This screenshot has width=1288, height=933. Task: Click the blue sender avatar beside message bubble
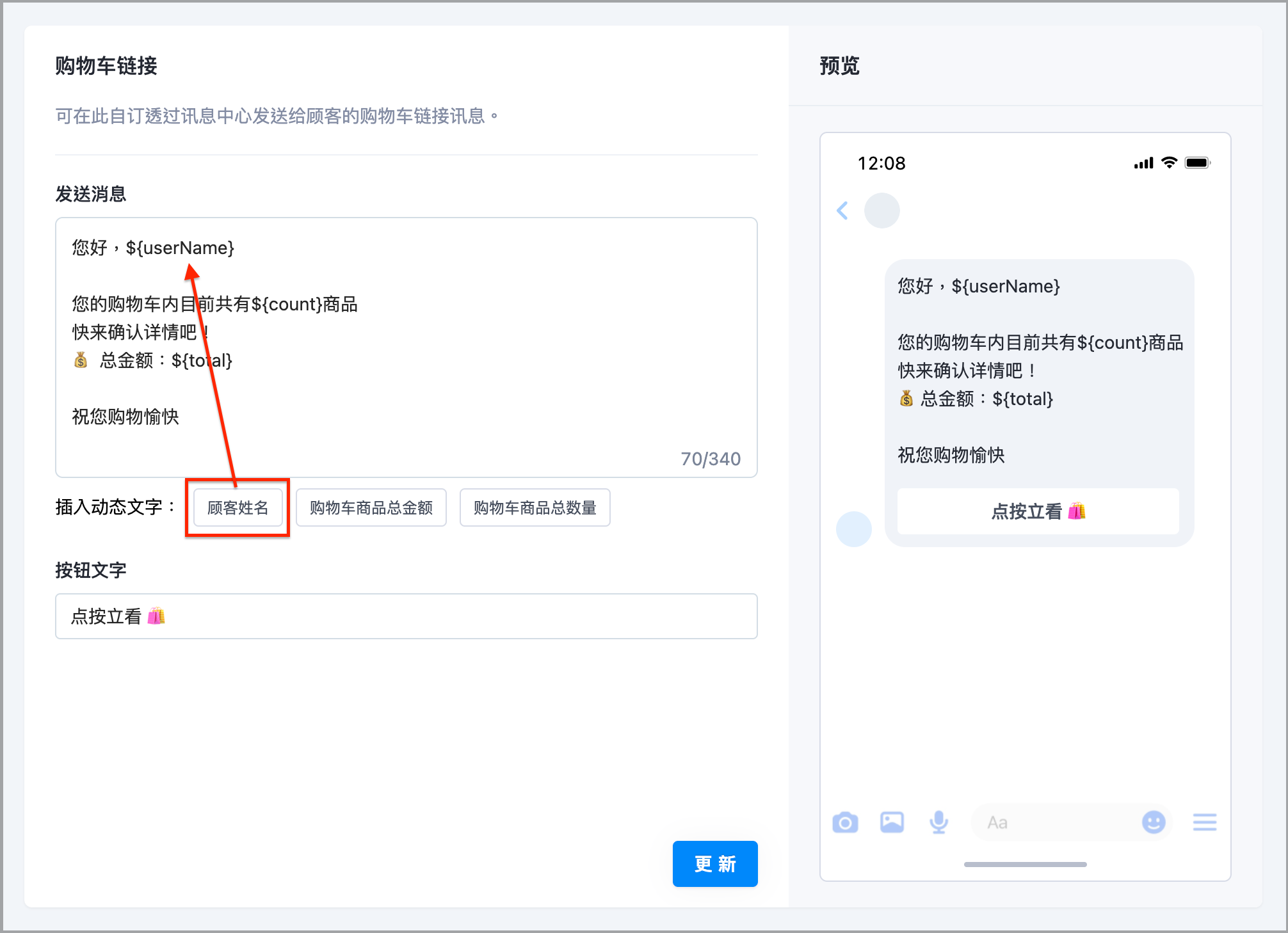click(x=854, y=529)
